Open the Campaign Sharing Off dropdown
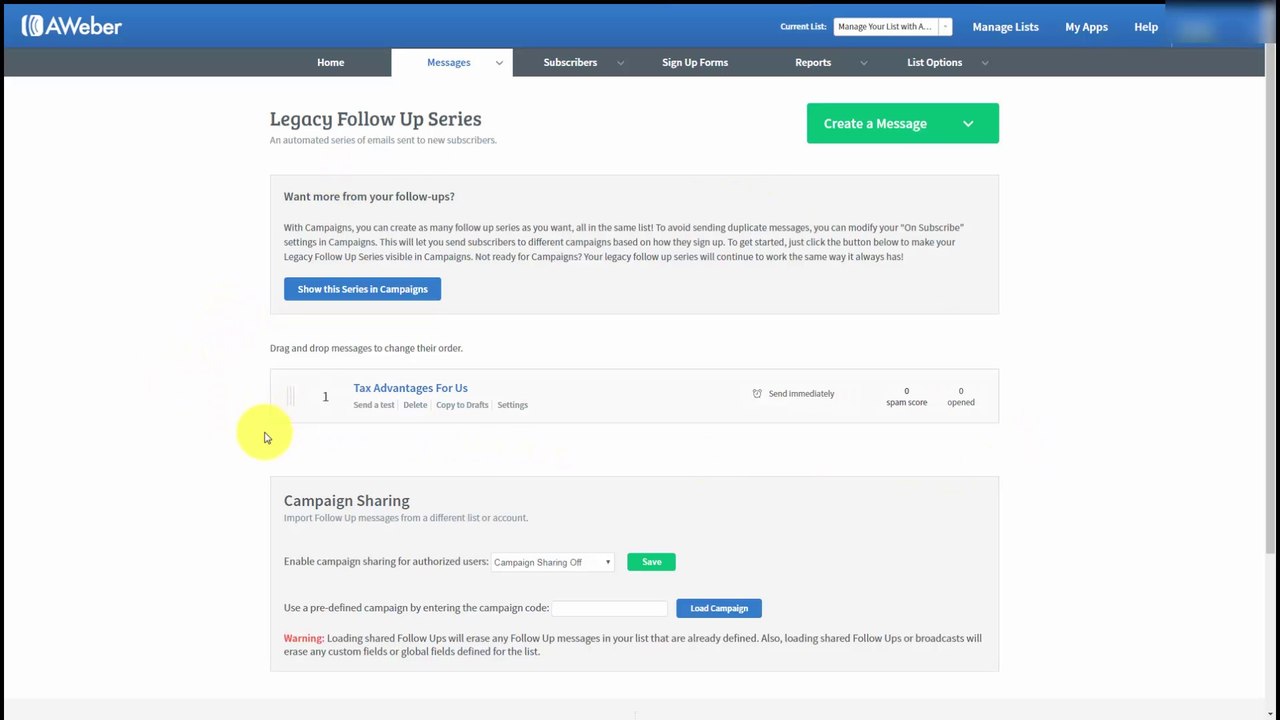Screen dimensions: 1280x720 [x=552, y=562]
